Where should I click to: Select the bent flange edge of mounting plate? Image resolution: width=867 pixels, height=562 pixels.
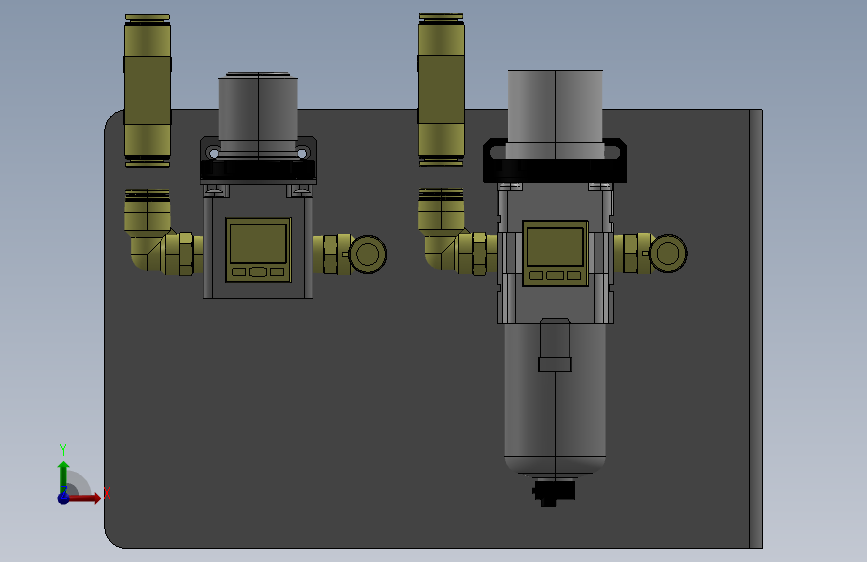pyautogui.click(x=756, y=329)
